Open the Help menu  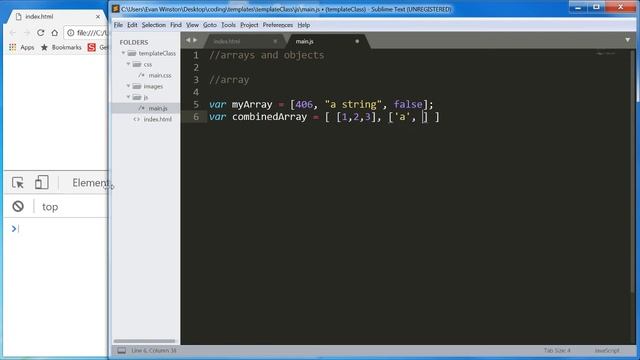click(x=304, y=25)
